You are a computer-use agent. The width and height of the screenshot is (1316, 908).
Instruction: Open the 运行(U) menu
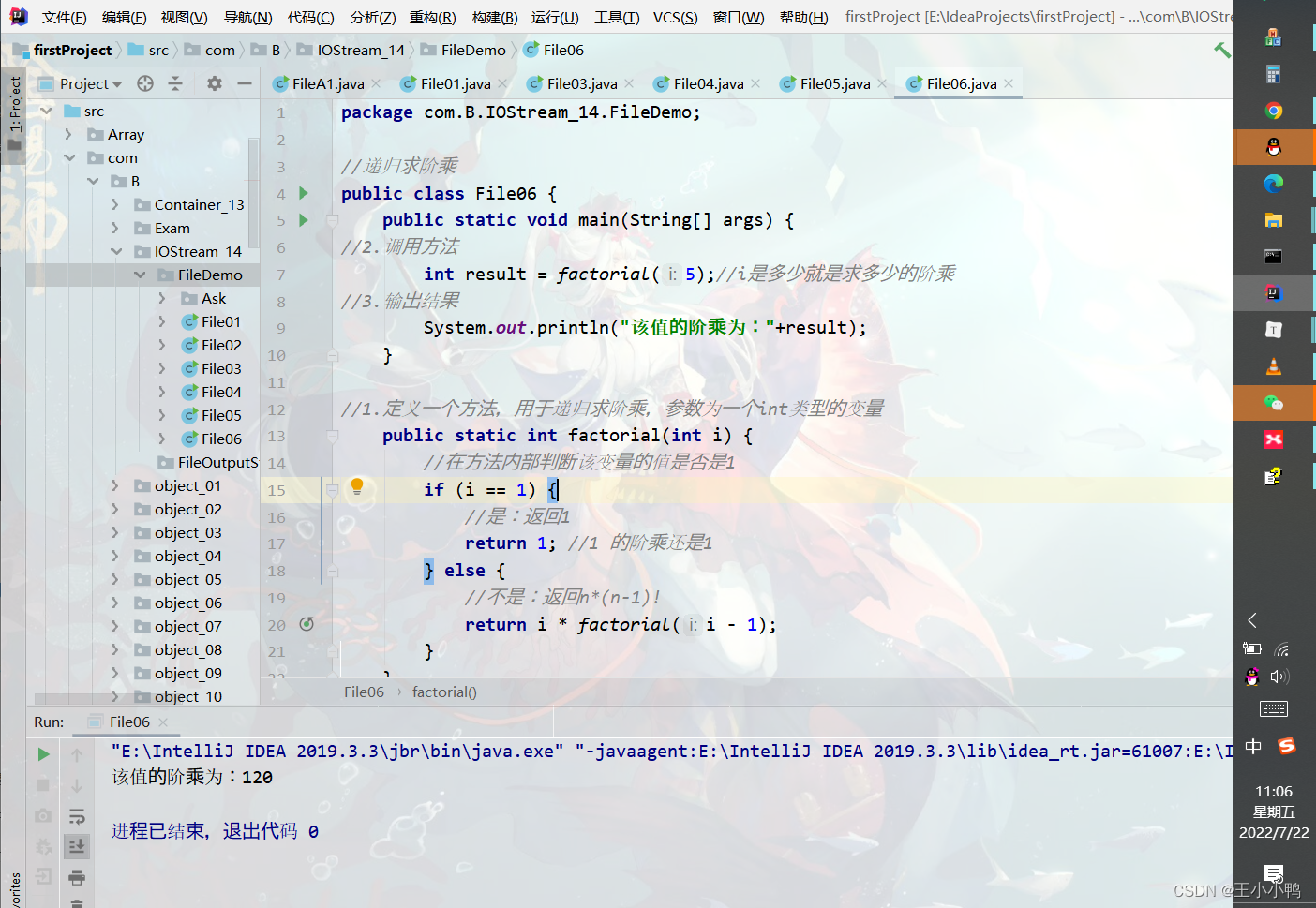(x=555, y=17)
